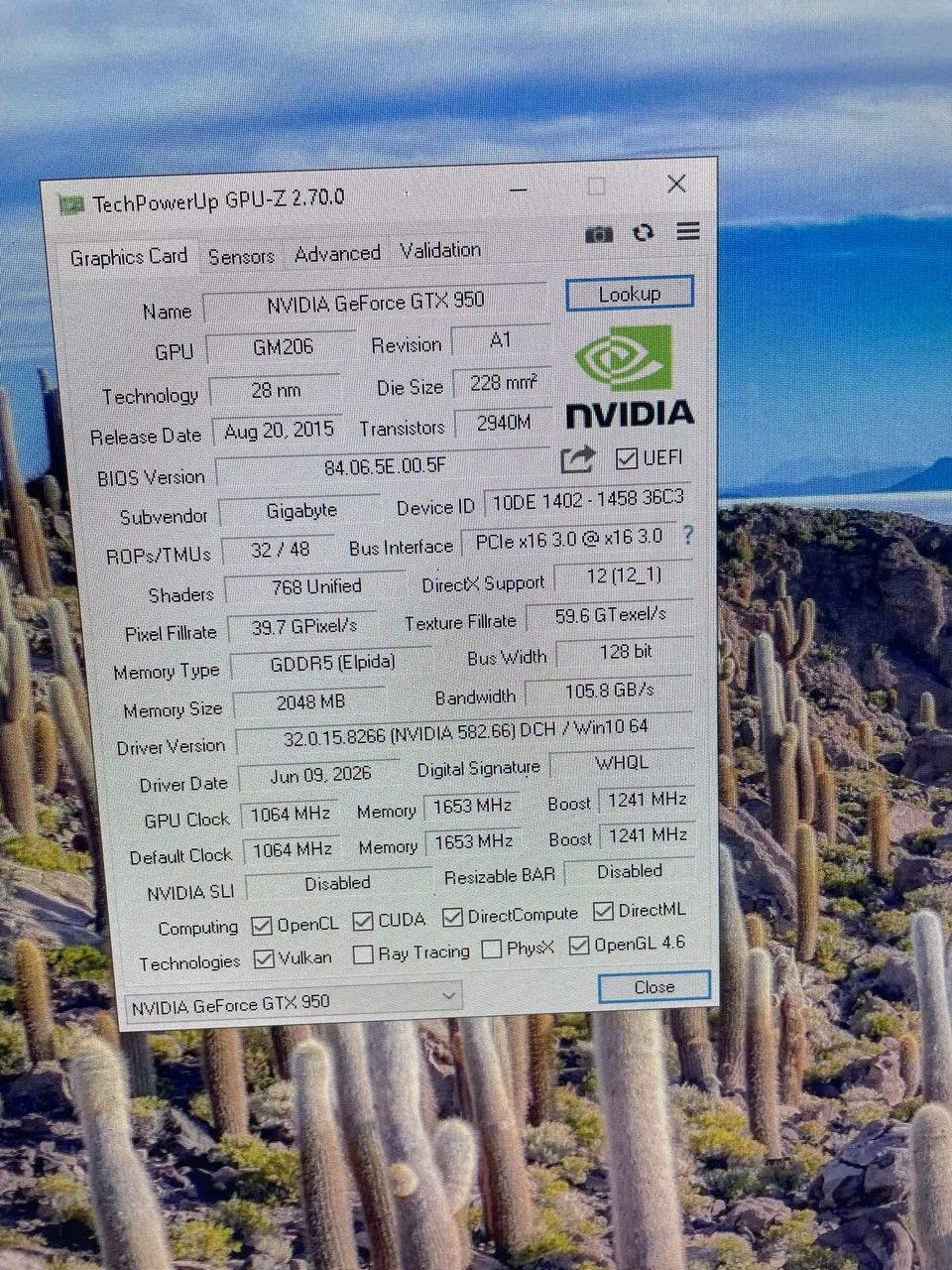Click the GPU field GM206
The image size is (952, 1270).
coord(283,346)
